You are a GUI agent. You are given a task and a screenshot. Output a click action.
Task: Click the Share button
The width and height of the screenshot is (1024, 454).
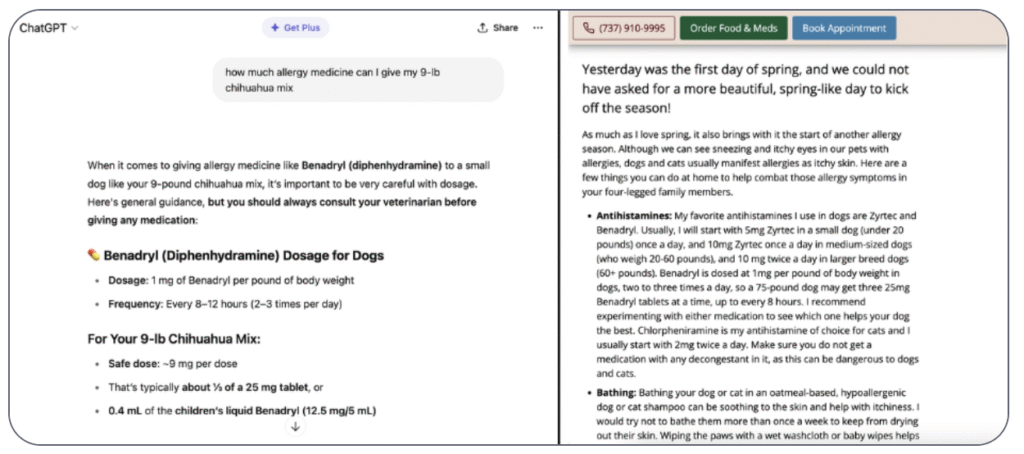[498, 28]
